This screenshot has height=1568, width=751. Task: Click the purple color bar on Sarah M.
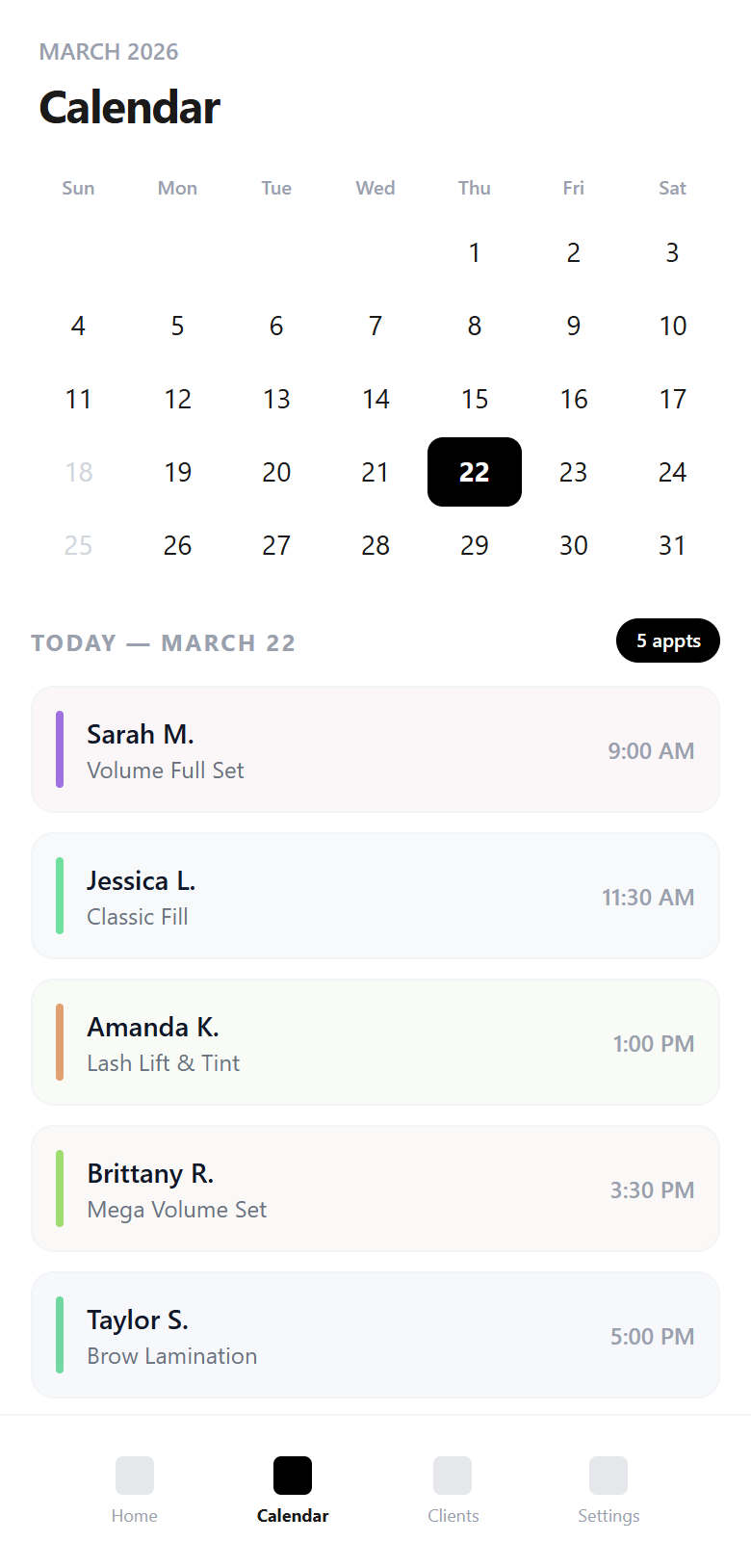[x=60, y=749]
